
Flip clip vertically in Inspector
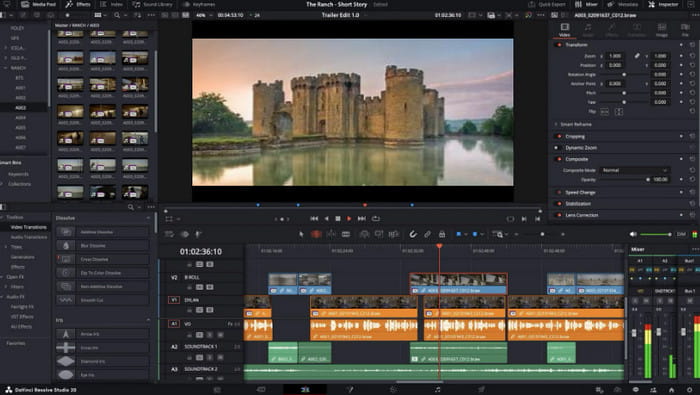(x=619, y=112)
